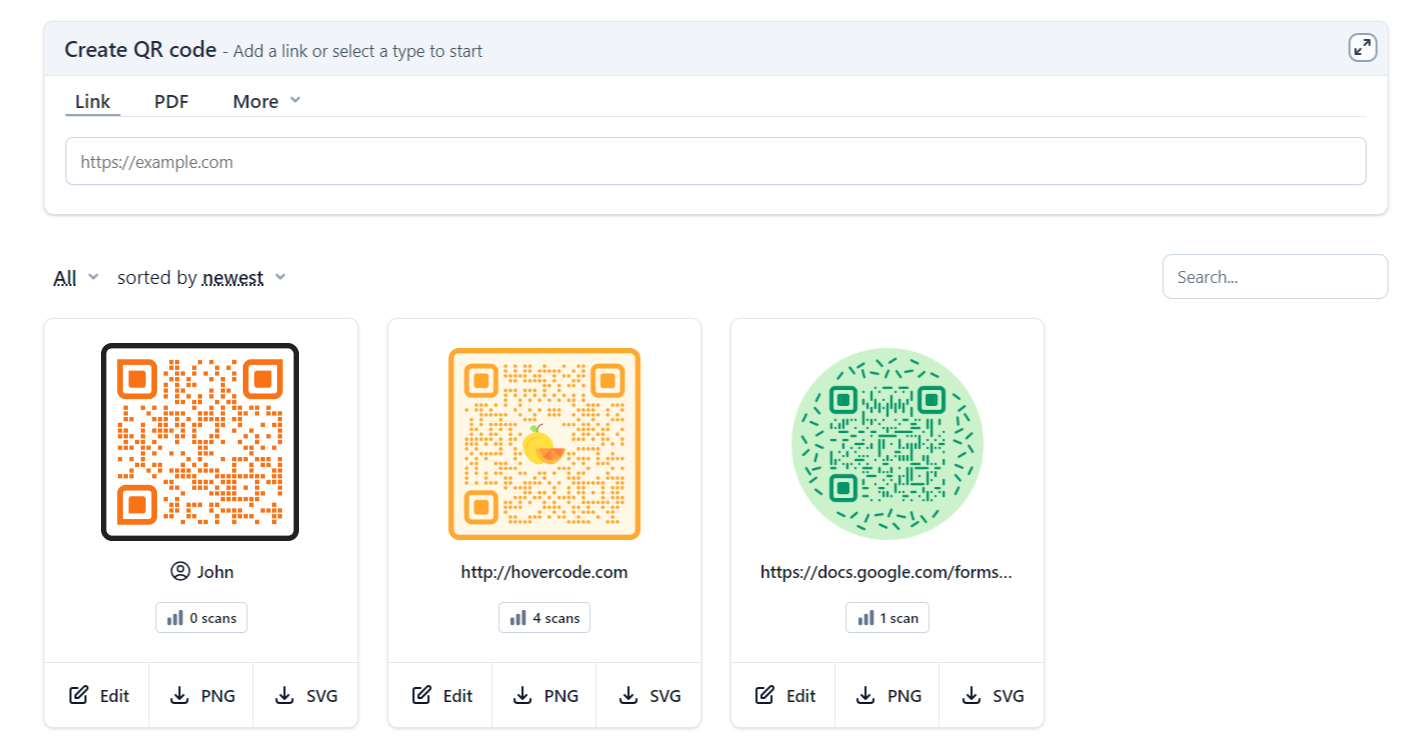1425x747 pixels.
Task: Edit the John QR code
Action: pyautogui.click(x=97, y=695)
